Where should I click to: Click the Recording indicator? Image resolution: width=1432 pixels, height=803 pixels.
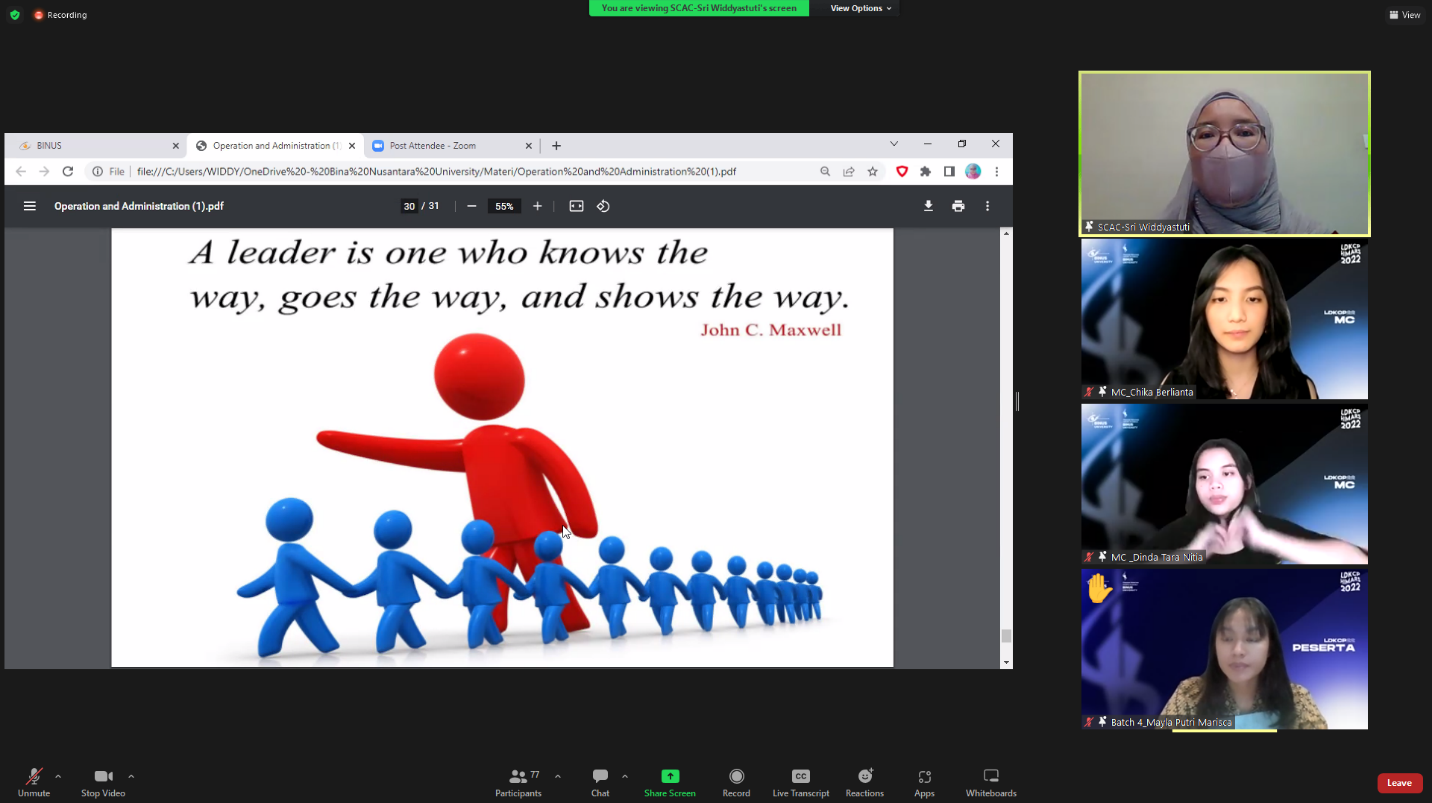tap(61, 15)
